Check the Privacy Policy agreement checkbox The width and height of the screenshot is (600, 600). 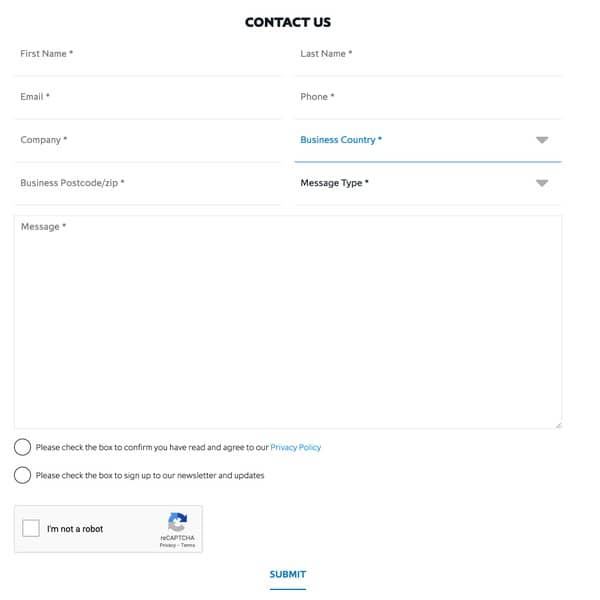pos(22,447)
